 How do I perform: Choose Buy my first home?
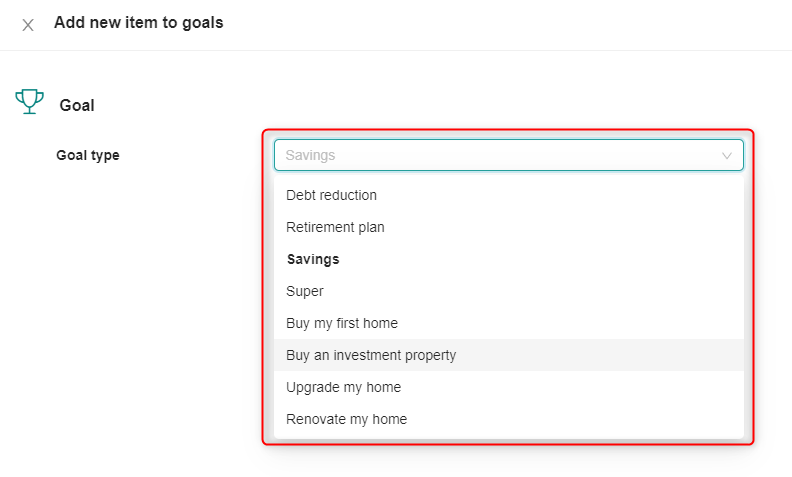point(509,323)
